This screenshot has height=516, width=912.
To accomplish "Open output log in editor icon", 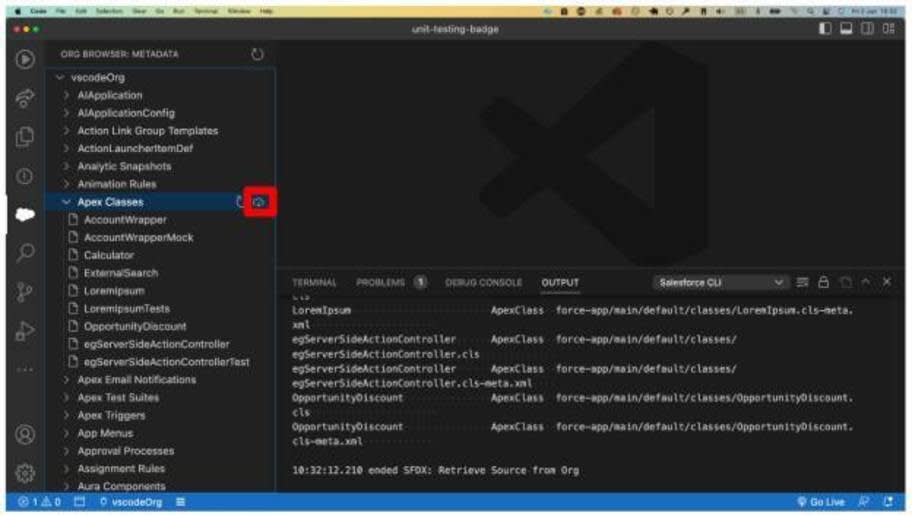I will coord(845,283).
